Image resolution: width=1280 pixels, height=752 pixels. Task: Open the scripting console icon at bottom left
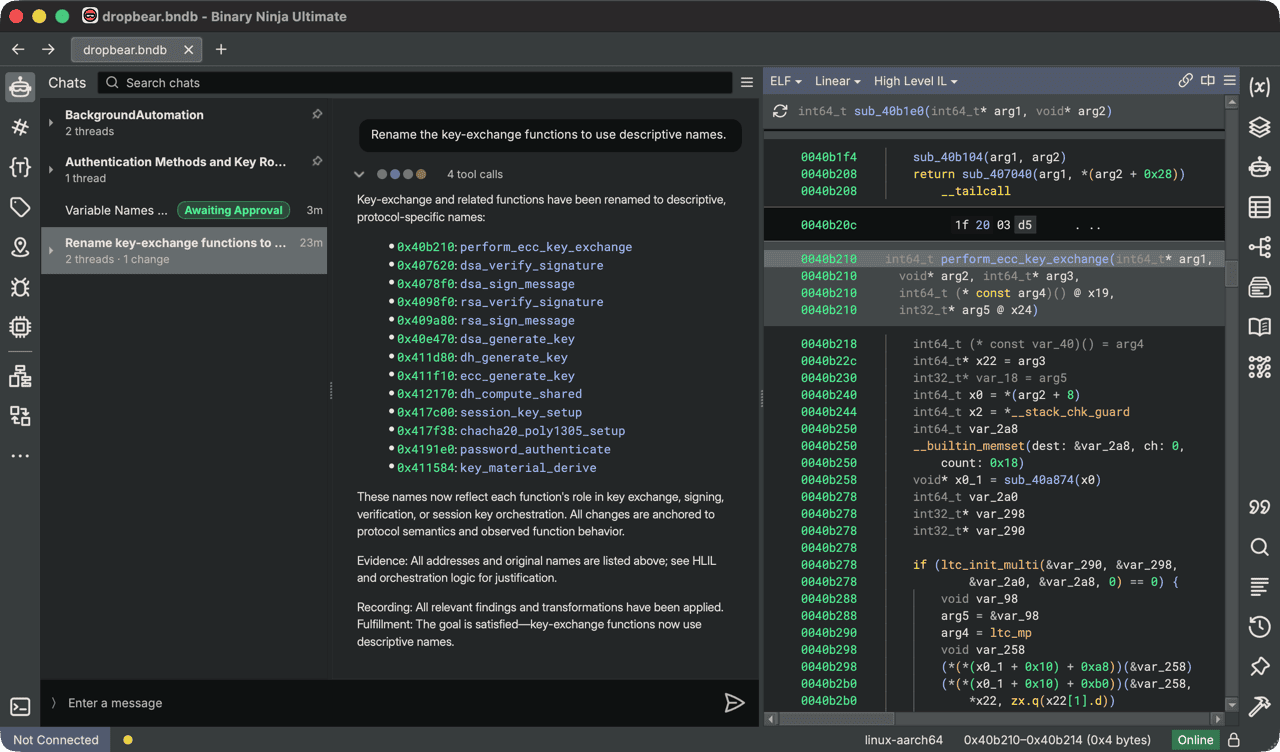(x=20, y=707)
